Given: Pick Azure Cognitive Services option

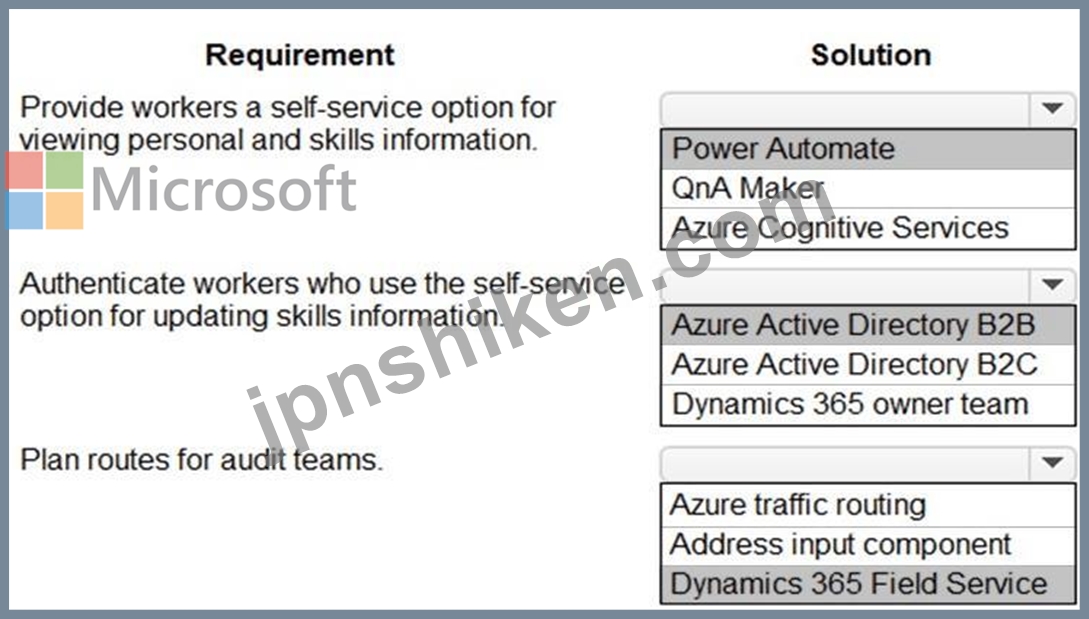Looking at the screenshot, I should pos(867,228).
